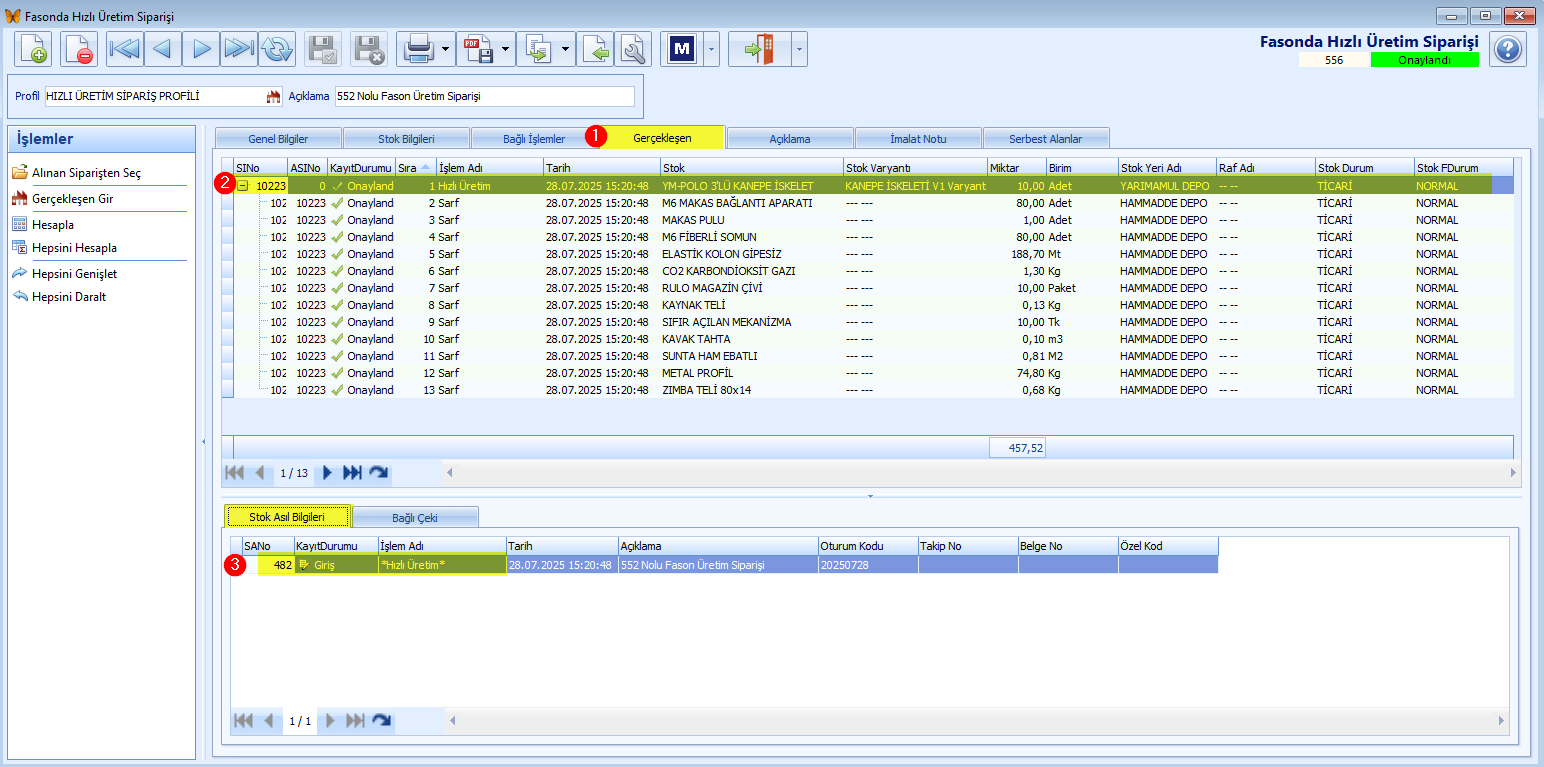Refresh the record with the circular arrows icon

(277, 49)
